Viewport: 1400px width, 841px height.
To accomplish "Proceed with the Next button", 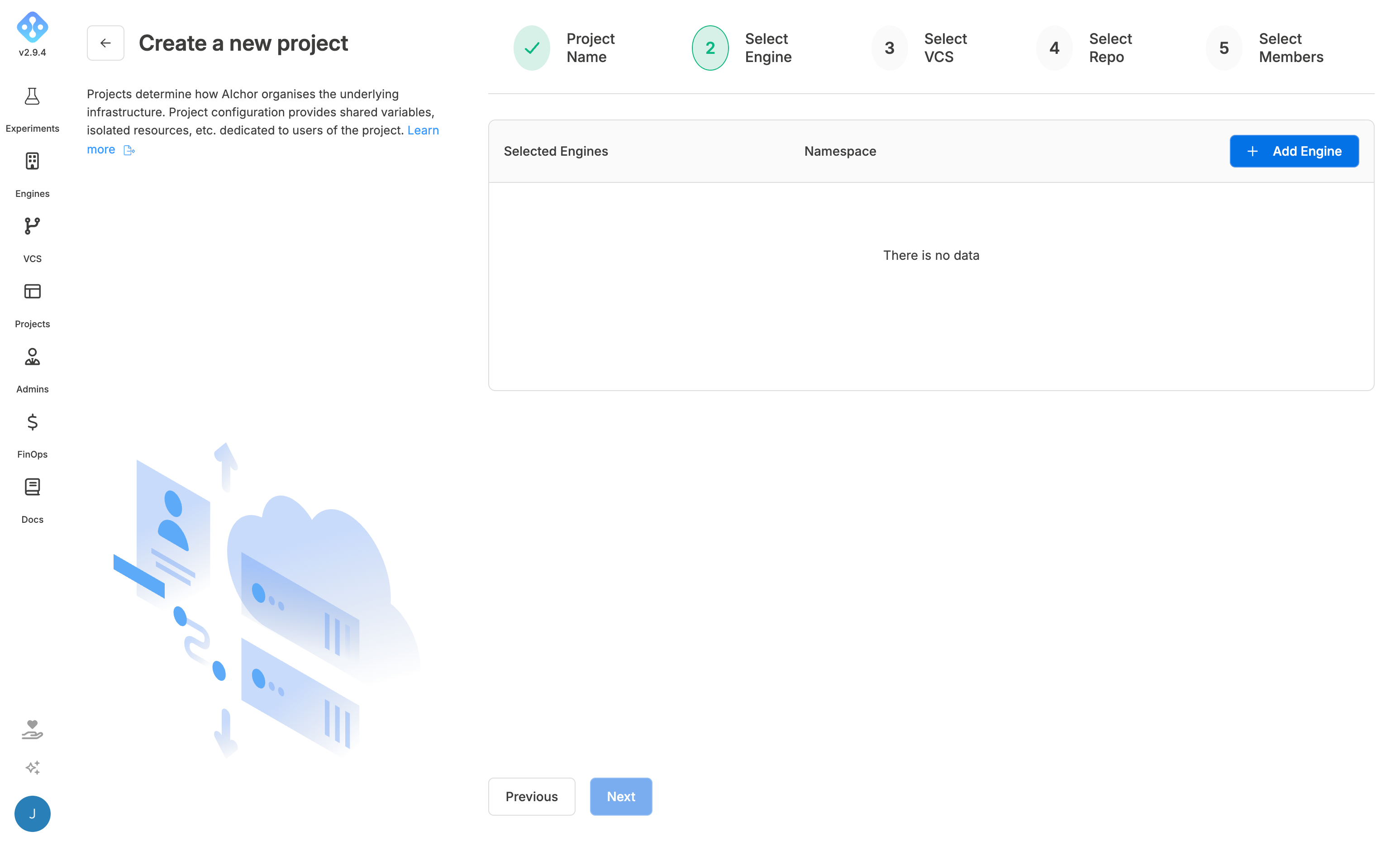I will pos(621,796).
